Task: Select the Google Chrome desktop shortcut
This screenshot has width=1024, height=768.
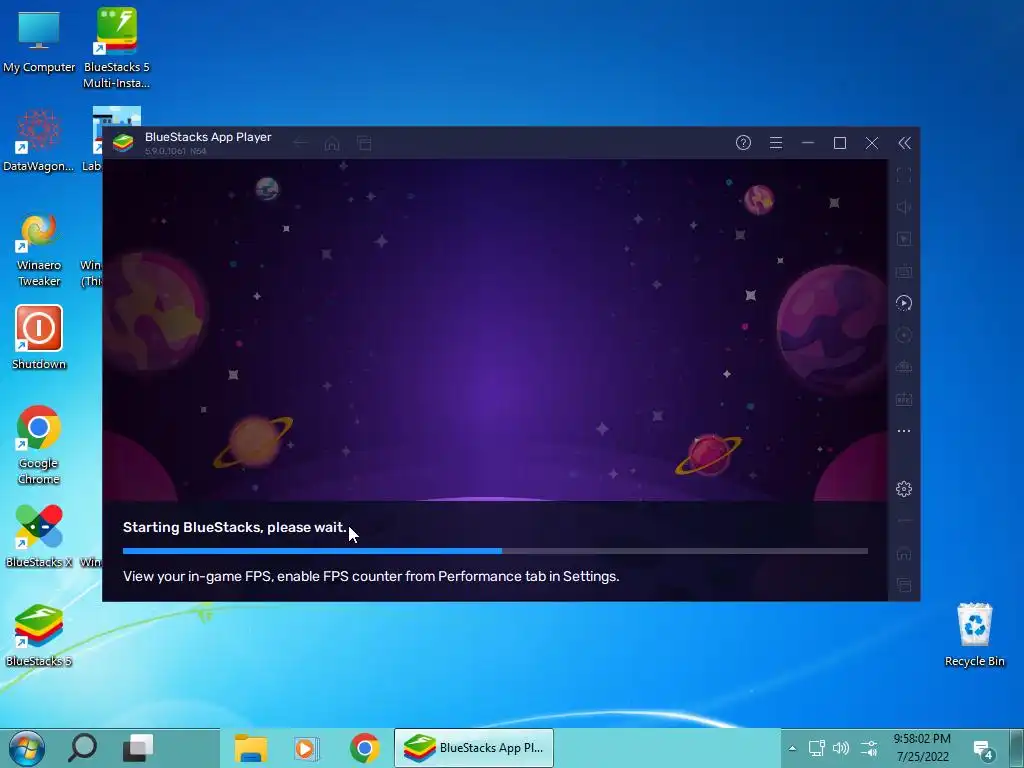Action: (39, 446)
